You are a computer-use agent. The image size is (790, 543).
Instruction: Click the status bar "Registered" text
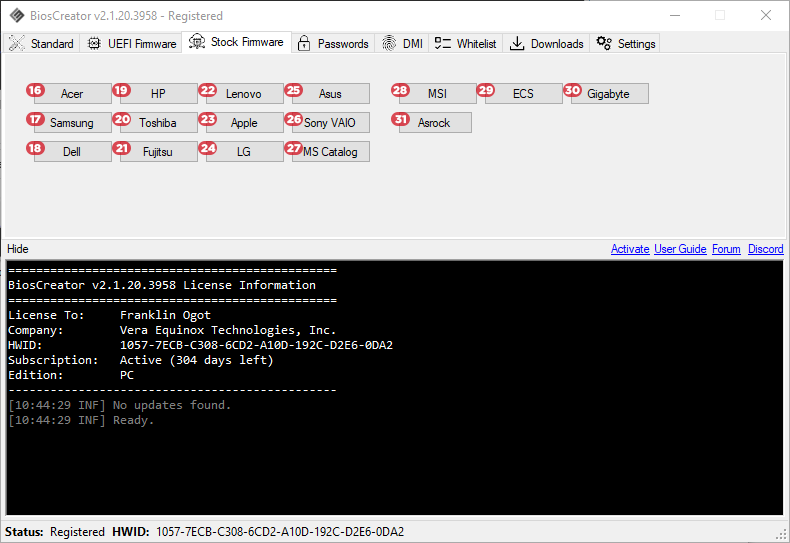(77, 532)
